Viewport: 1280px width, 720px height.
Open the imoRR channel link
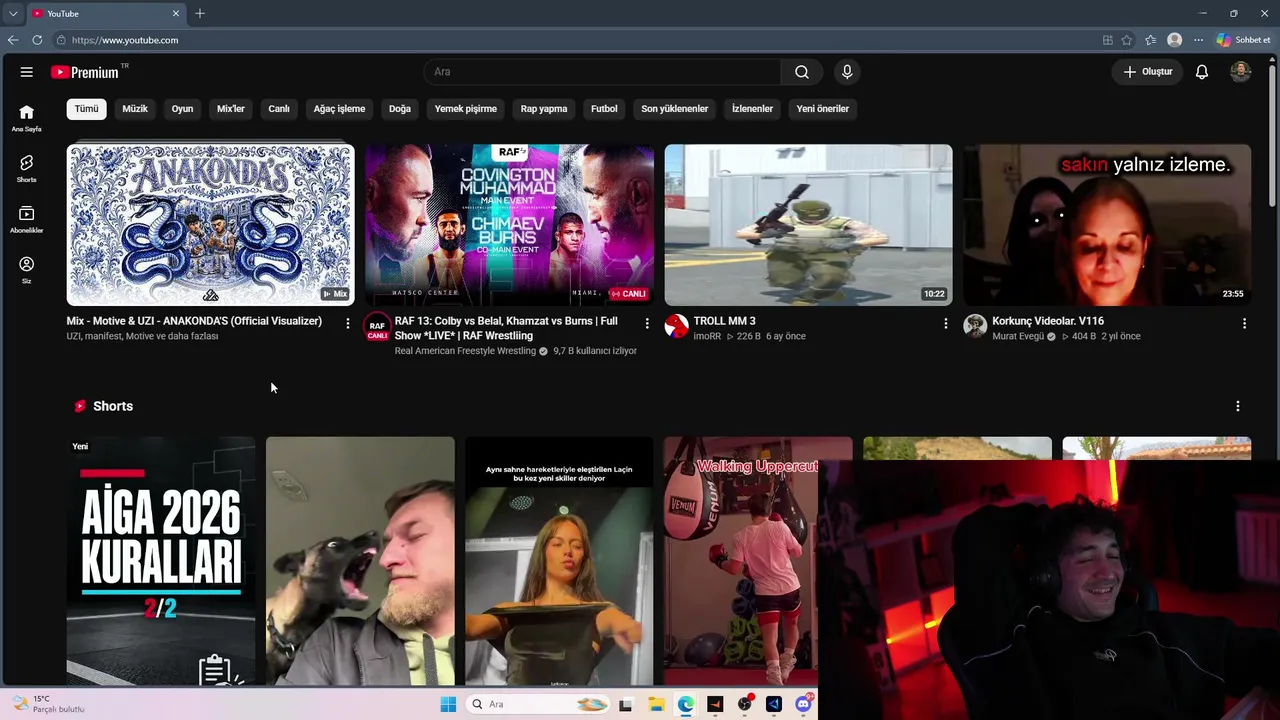pyautogui.click(x=707, y=336)
